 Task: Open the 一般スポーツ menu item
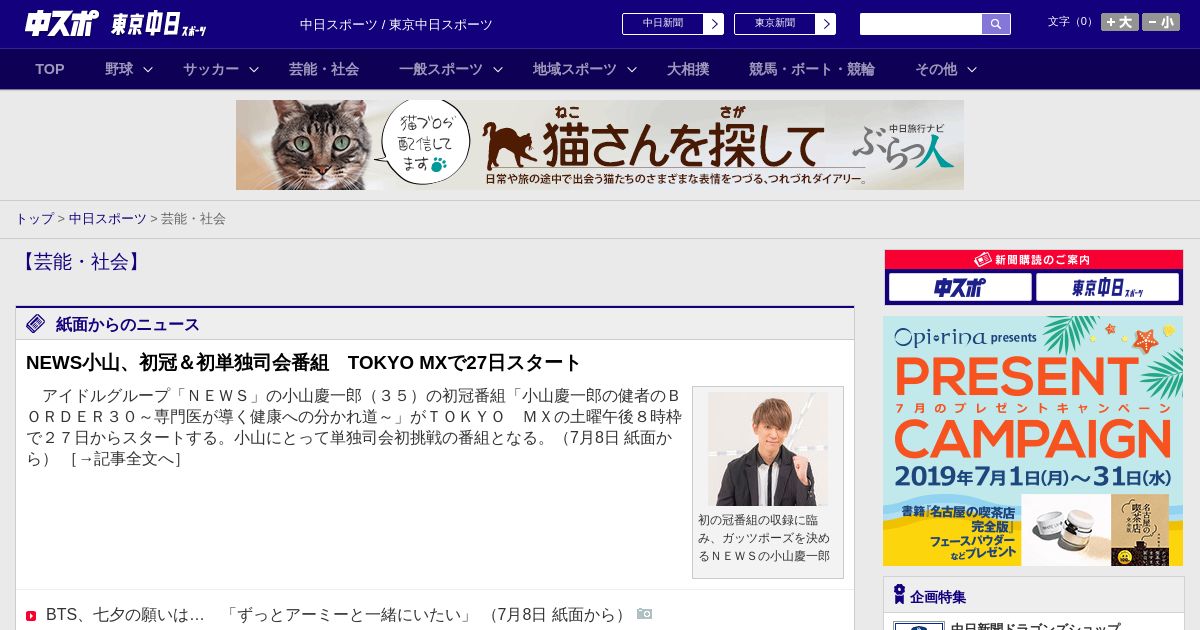click(x=441, y=69)
